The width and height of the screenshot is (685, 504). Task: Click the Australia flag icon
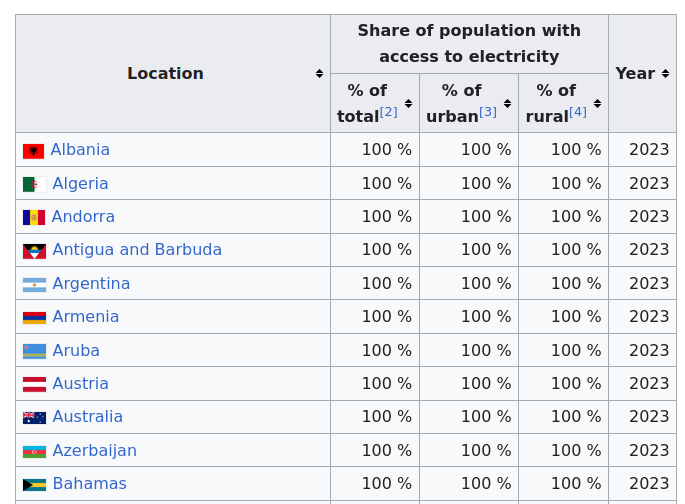[35, 418]
